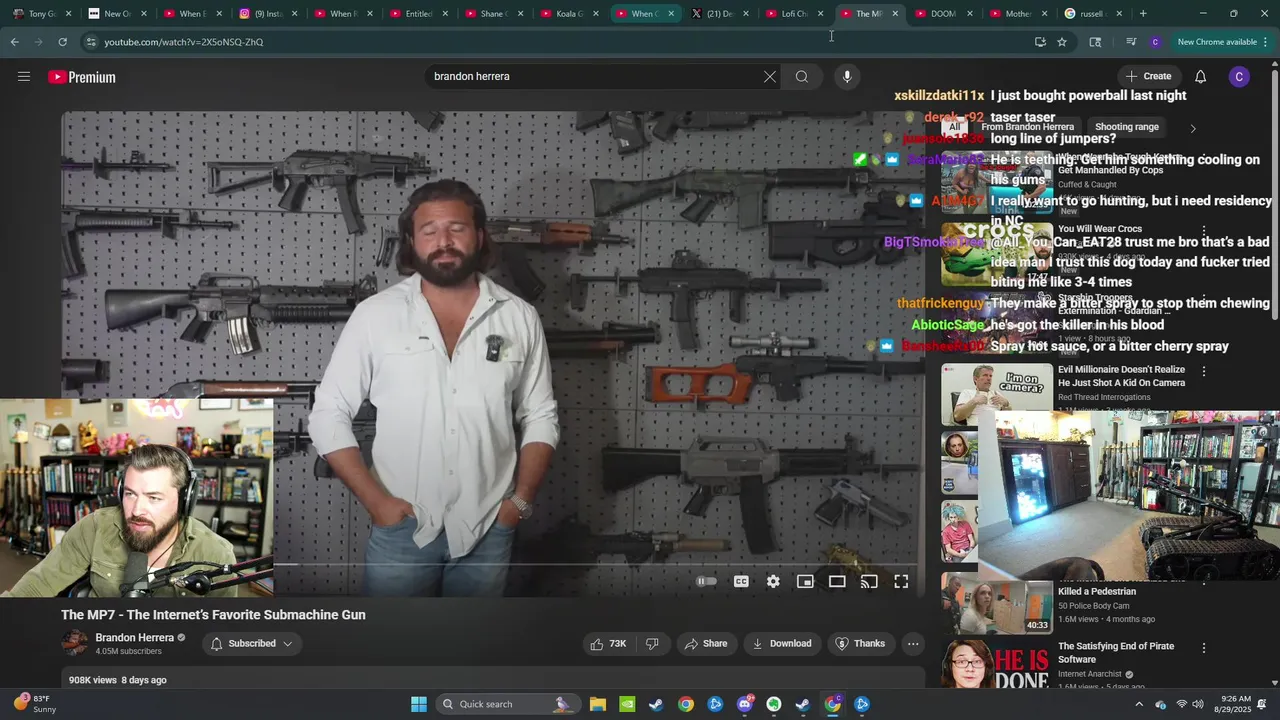Open the Chrome profile avatar
Screen dimensions: 1280x720
pyautogui.click(x=1155, y=42)
